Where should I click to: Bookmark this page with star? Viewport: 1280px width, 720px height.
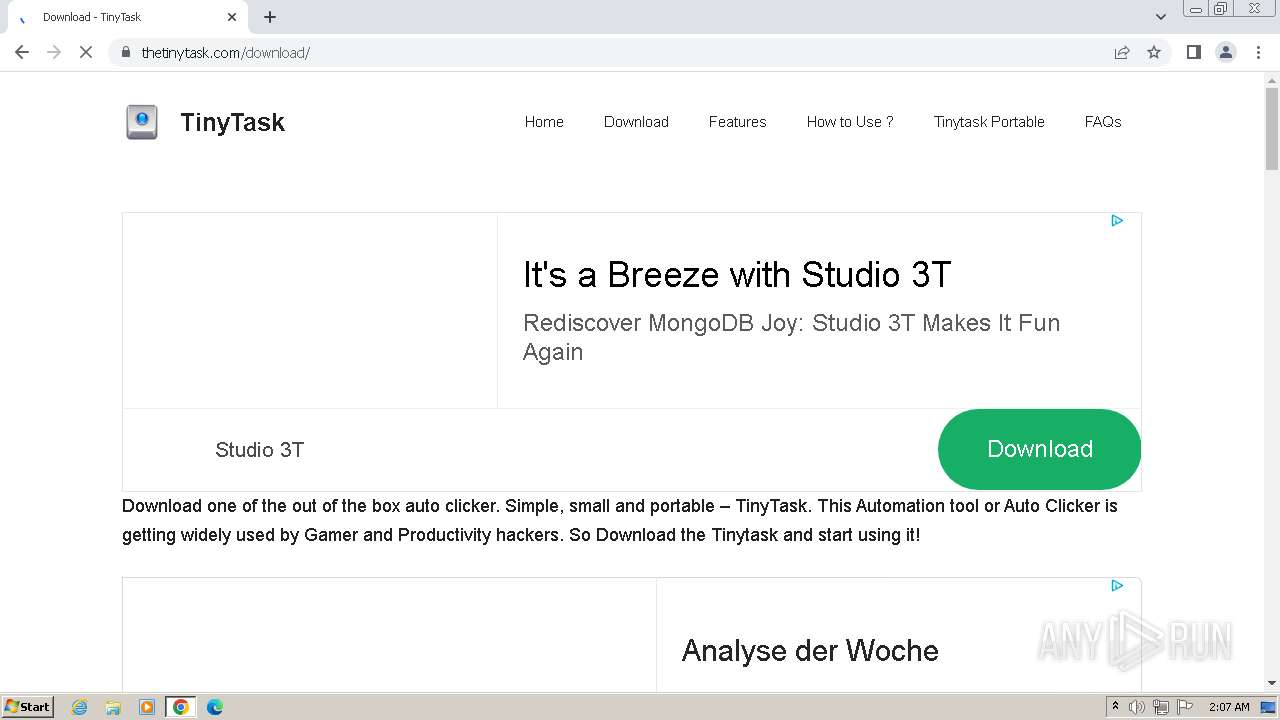[1154, 52]
